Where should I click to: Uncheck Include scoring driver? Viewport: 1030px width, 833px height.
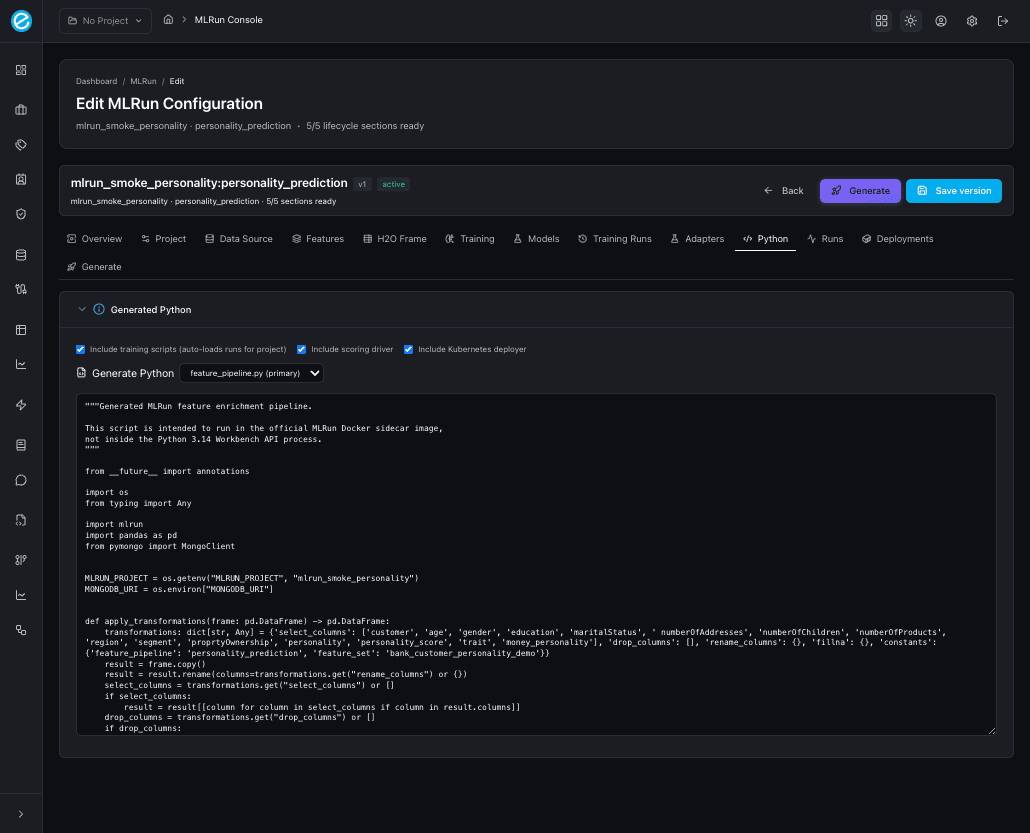[x=301, y=349]
